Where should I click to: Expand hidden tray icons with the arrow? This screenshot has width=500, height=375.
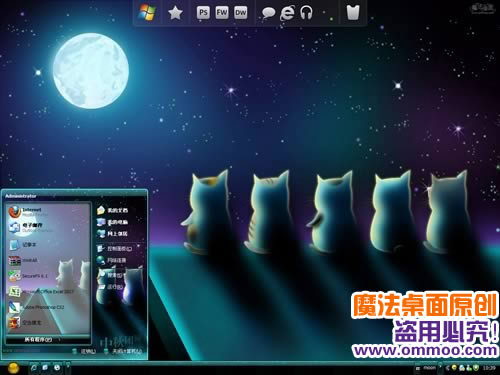(447, 368)
